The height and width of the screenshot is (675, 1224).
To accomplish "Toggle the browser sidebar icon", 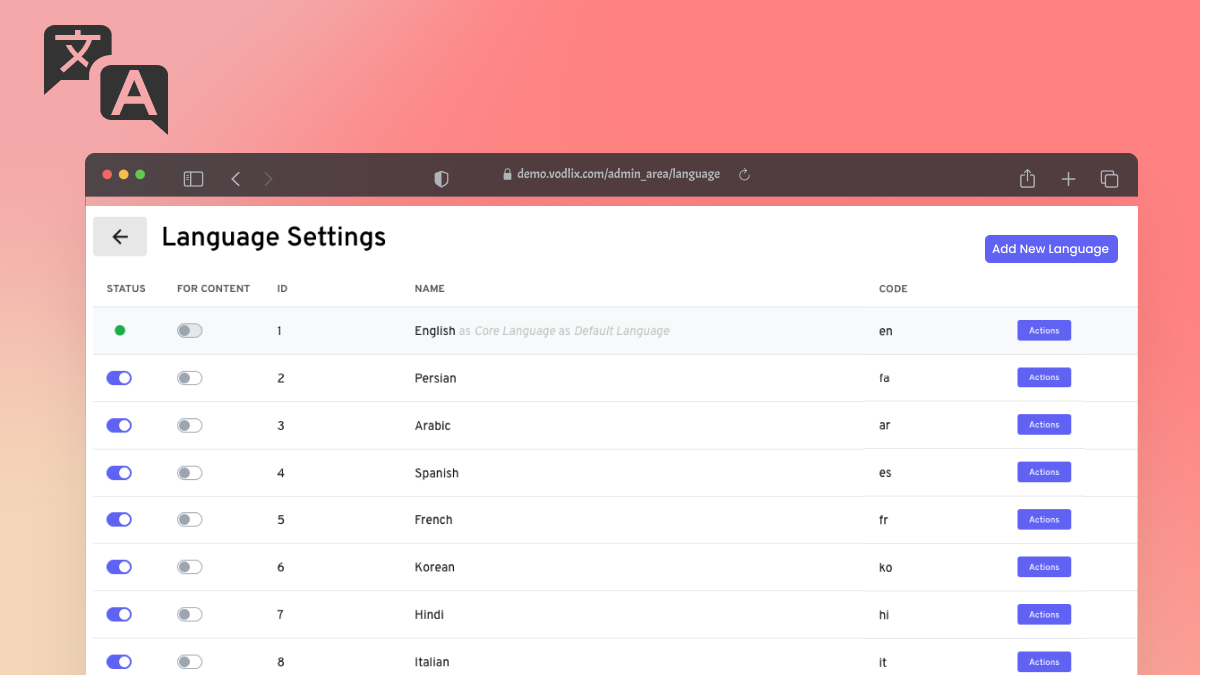I will tap(193, 179).
